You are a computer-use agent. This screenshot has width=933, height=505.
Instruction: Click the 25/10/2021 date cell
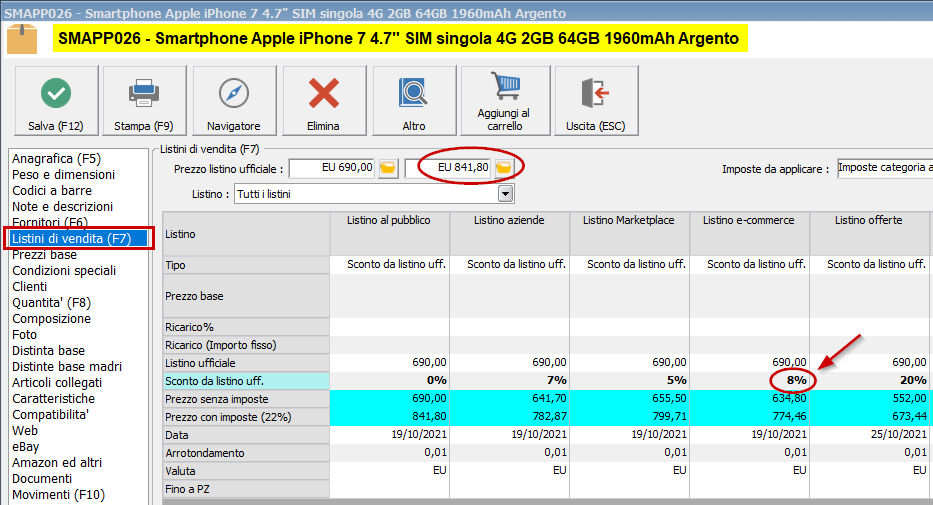869,435
